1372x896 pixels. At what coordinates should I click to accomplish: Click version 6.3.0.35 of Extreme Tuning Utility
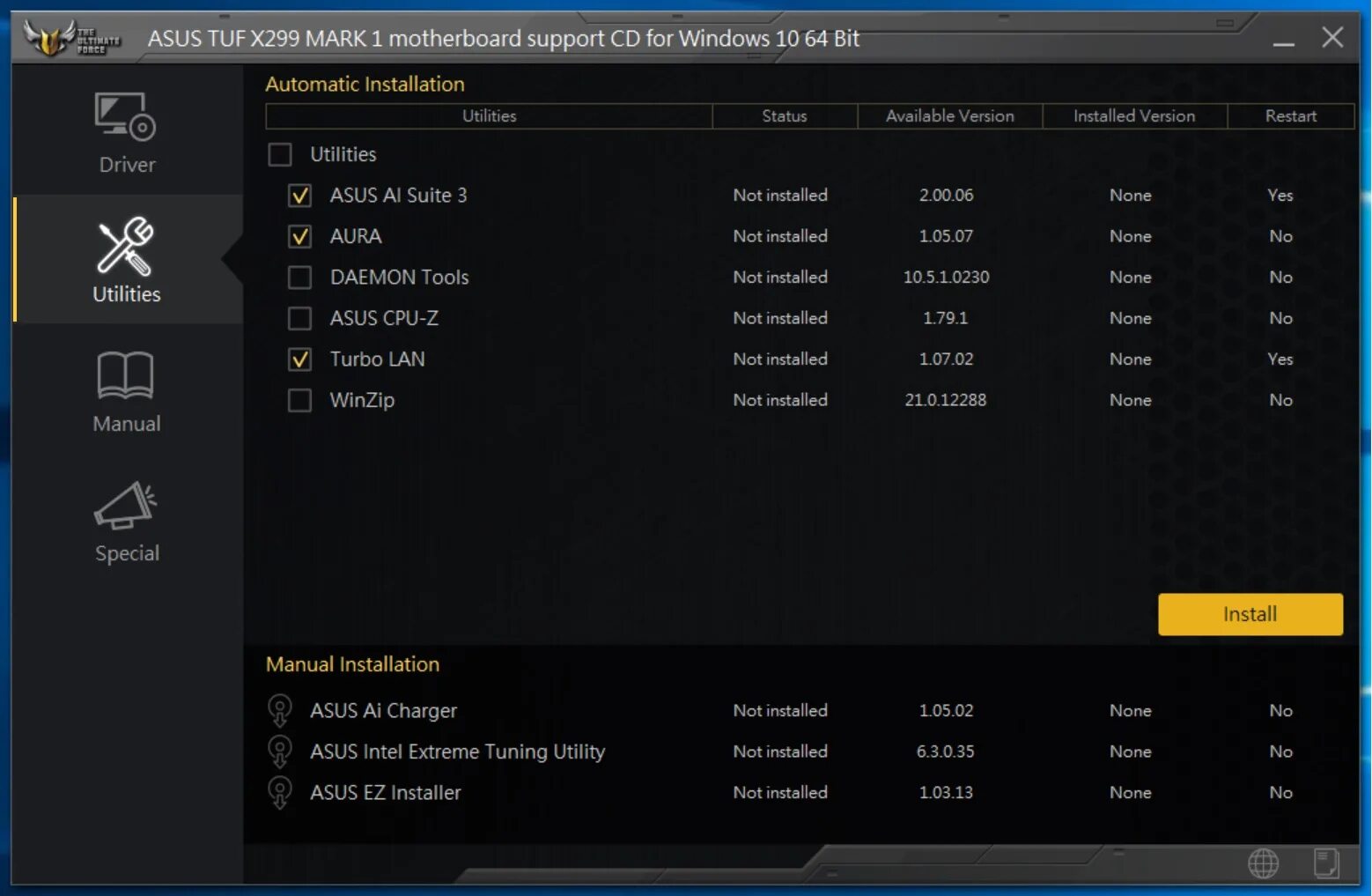coord(946,752)
